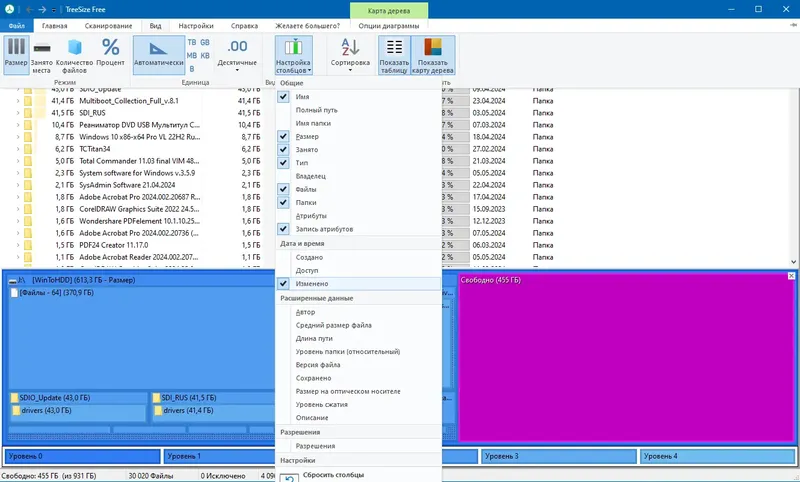The image size is (800, 482).
Task: Click Показать таблицу button
Action: point(394,55)
